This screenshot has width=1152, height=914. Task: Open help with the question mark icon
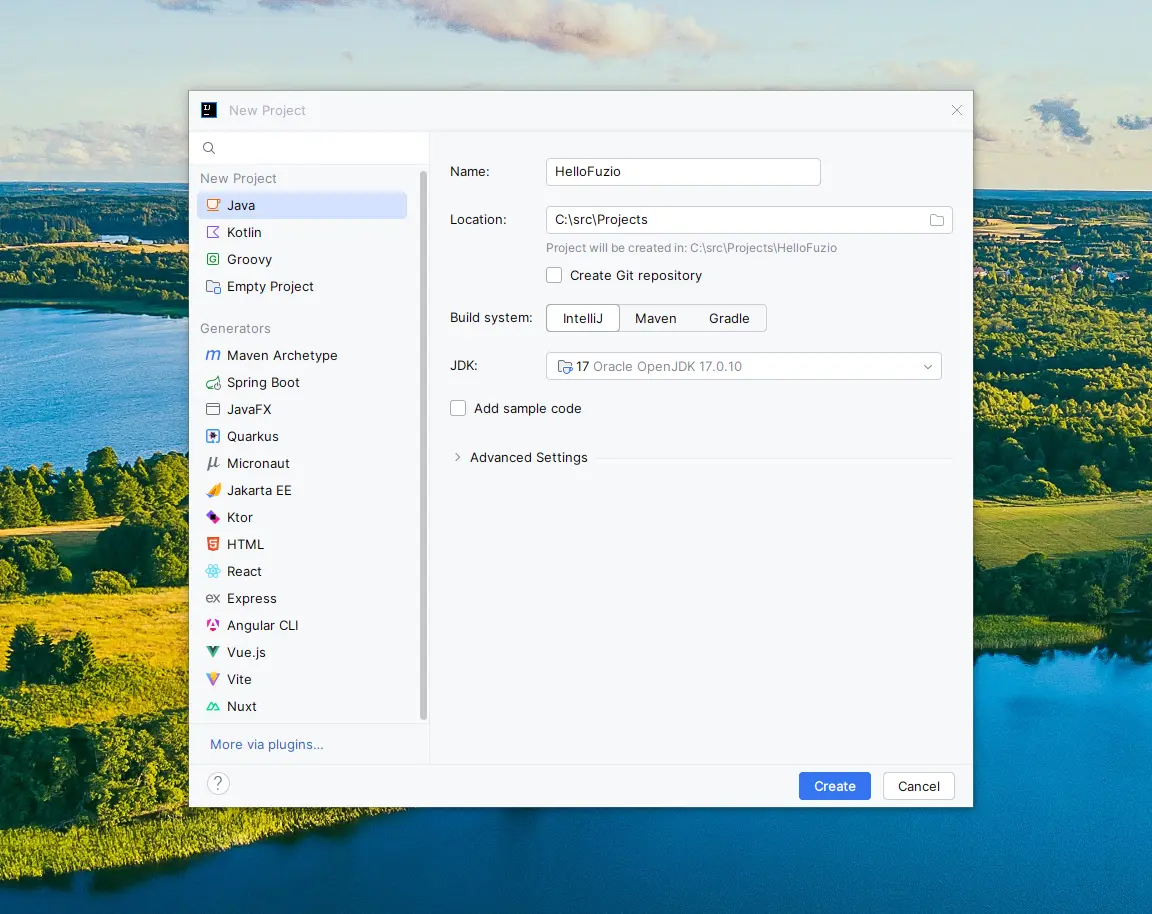(x=218, y=784)
